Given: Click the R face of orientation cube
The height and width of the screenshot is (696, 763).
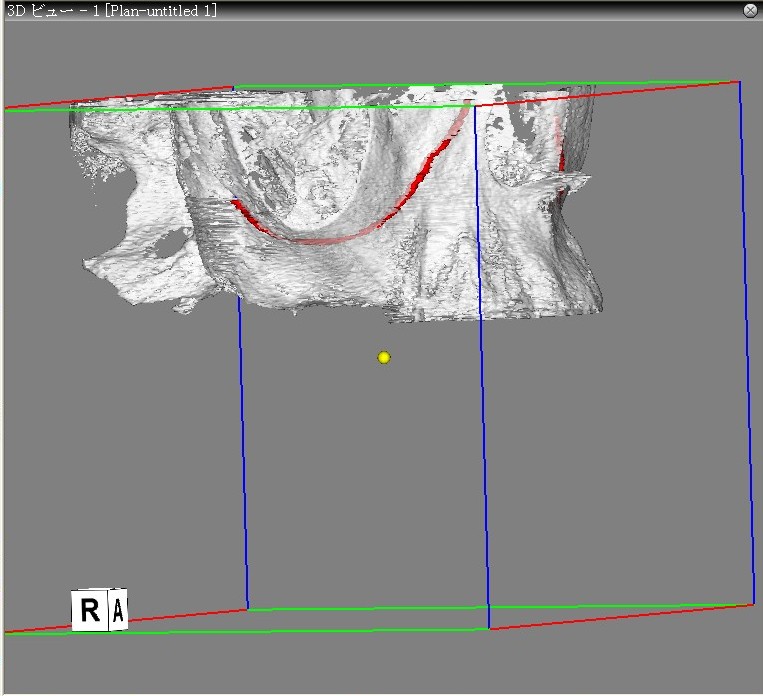Looking at the screenshot, I should click(x=90, y=610).
